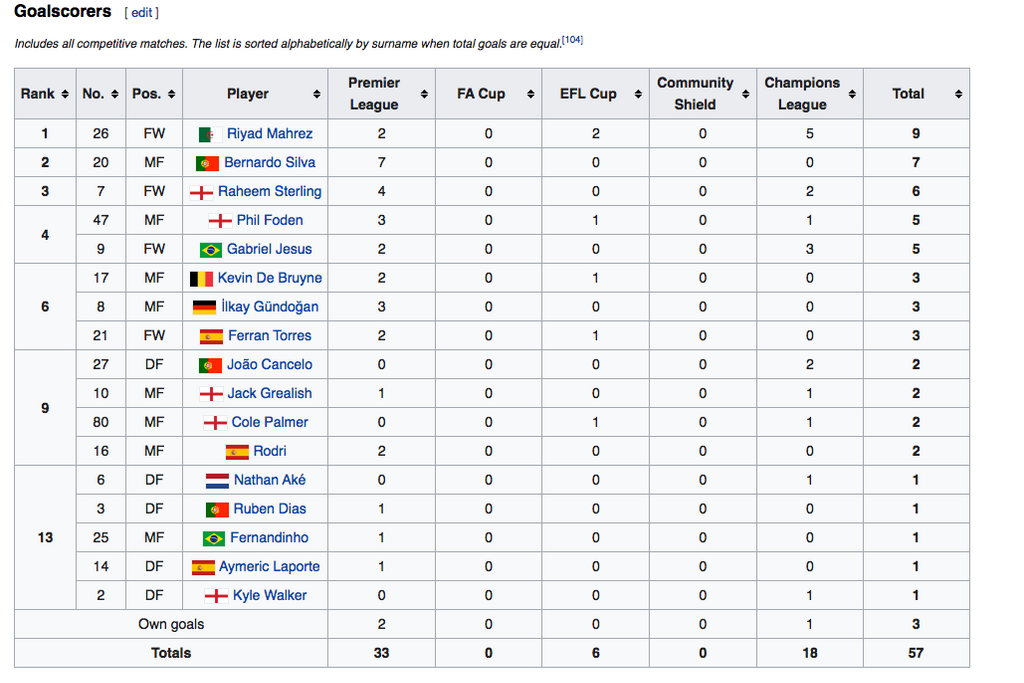Click Algeria flag beside Riyad Mahrez

click(x=210, y=135)
